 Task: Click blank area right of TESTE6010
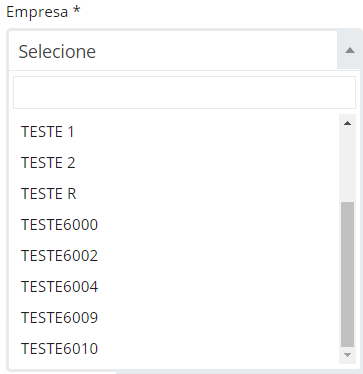[217, 349]
